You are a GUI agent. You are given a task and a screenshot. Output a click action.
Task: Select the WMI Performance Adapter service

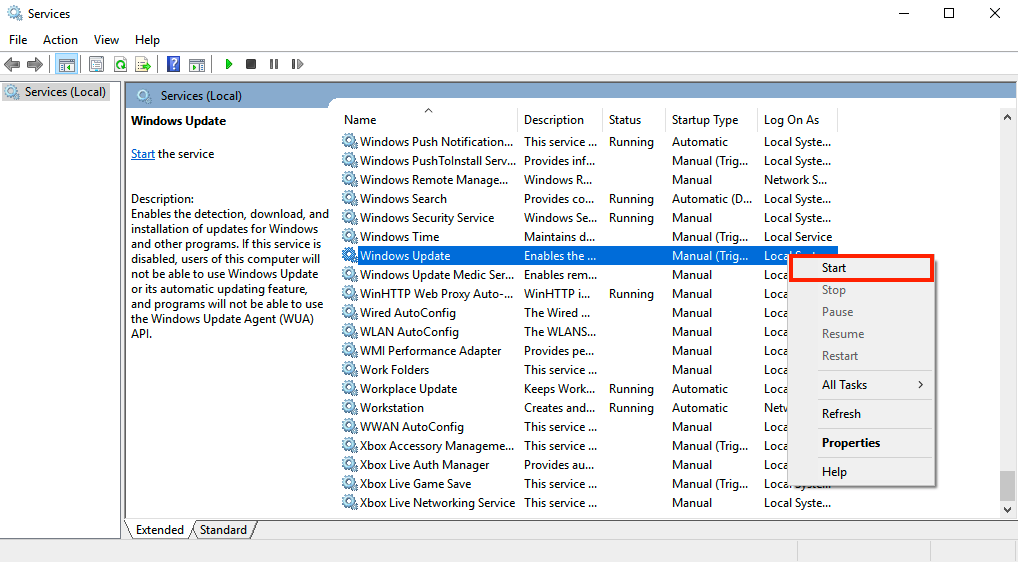[x=564, y=350]
